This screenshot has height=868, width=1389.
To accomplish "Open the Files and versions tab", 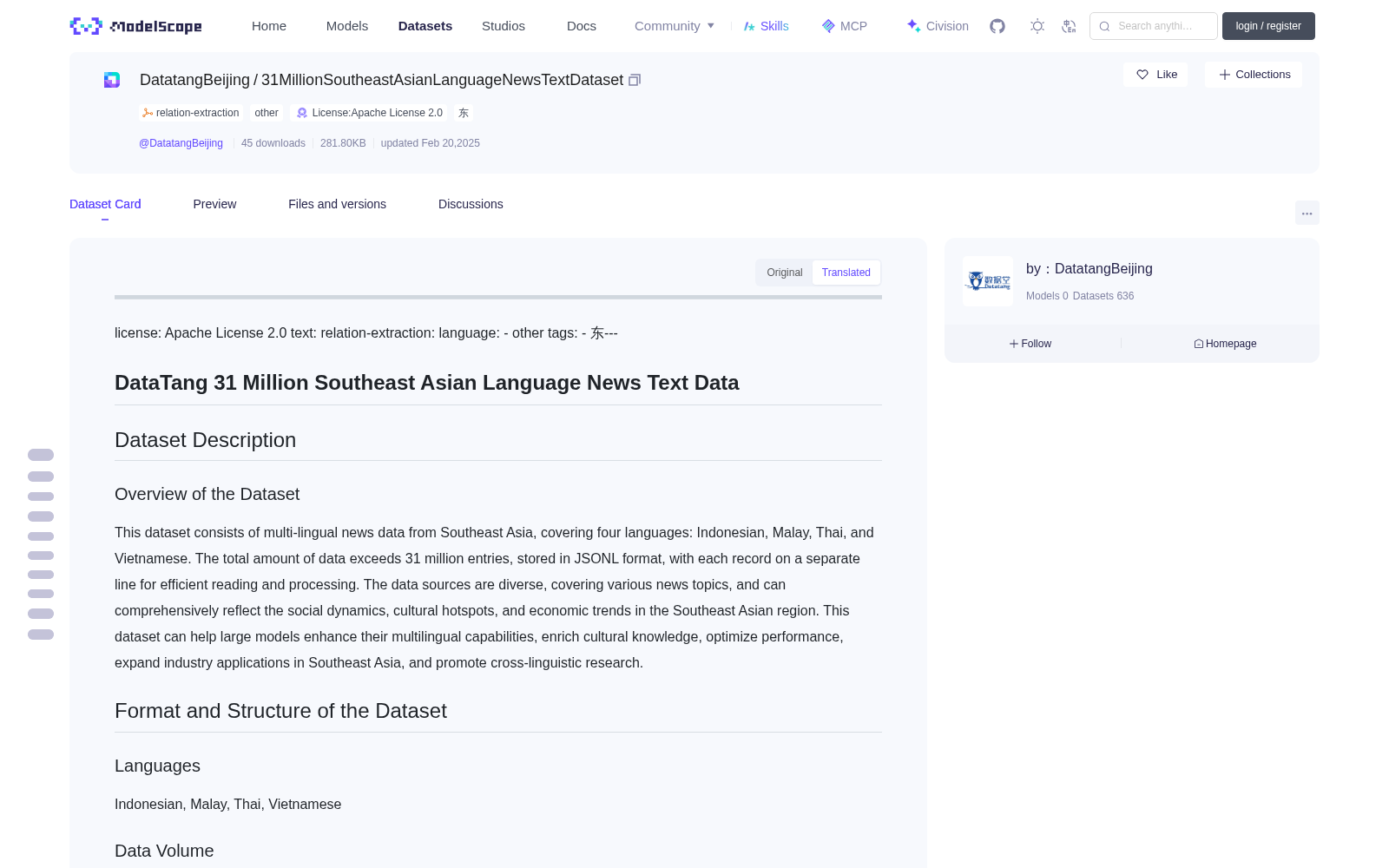I will coord(337,204).
